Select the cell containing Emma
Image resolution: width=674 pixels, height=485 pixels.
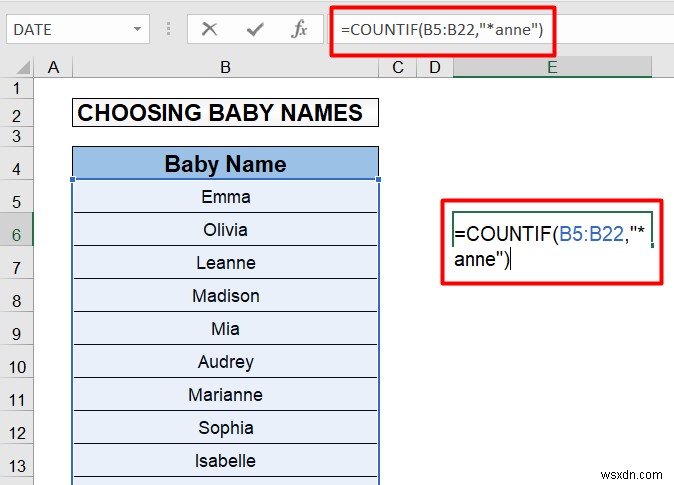pos(225,196)
